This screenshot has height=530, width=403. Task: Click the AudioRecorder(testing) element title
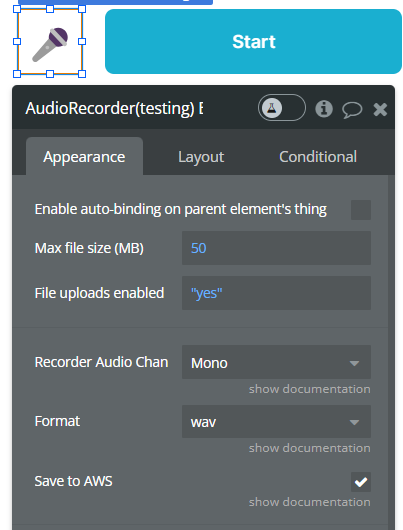pos(114,108)
